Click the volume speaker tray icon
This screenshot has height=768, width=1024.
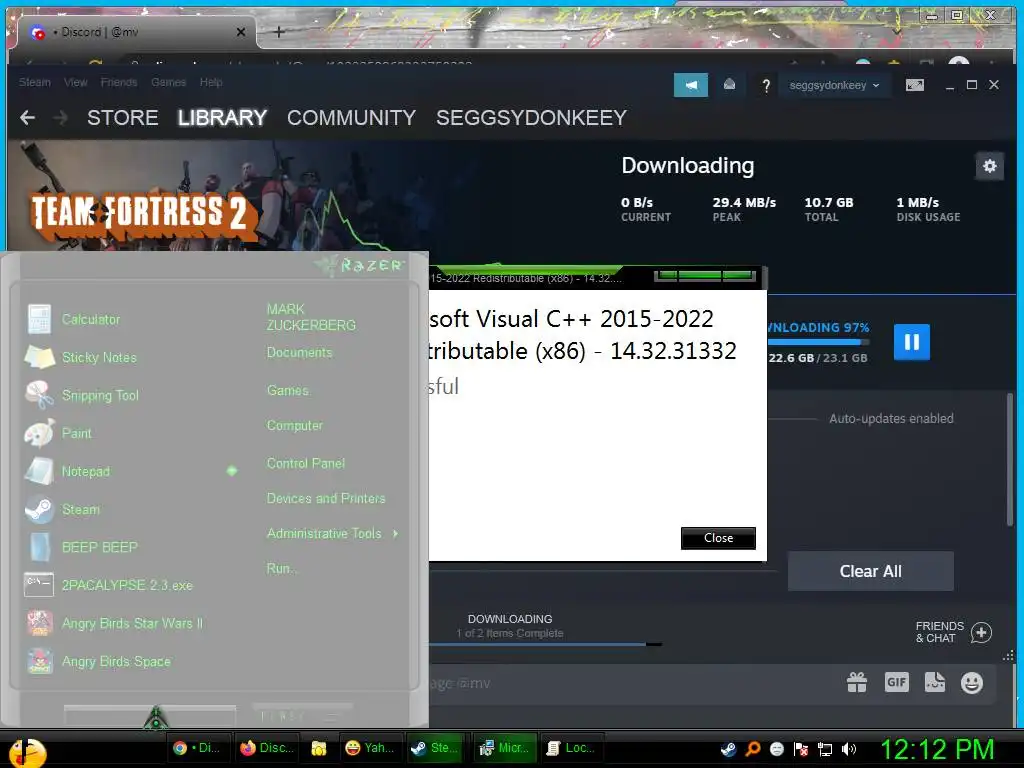[x=849, y=749]
